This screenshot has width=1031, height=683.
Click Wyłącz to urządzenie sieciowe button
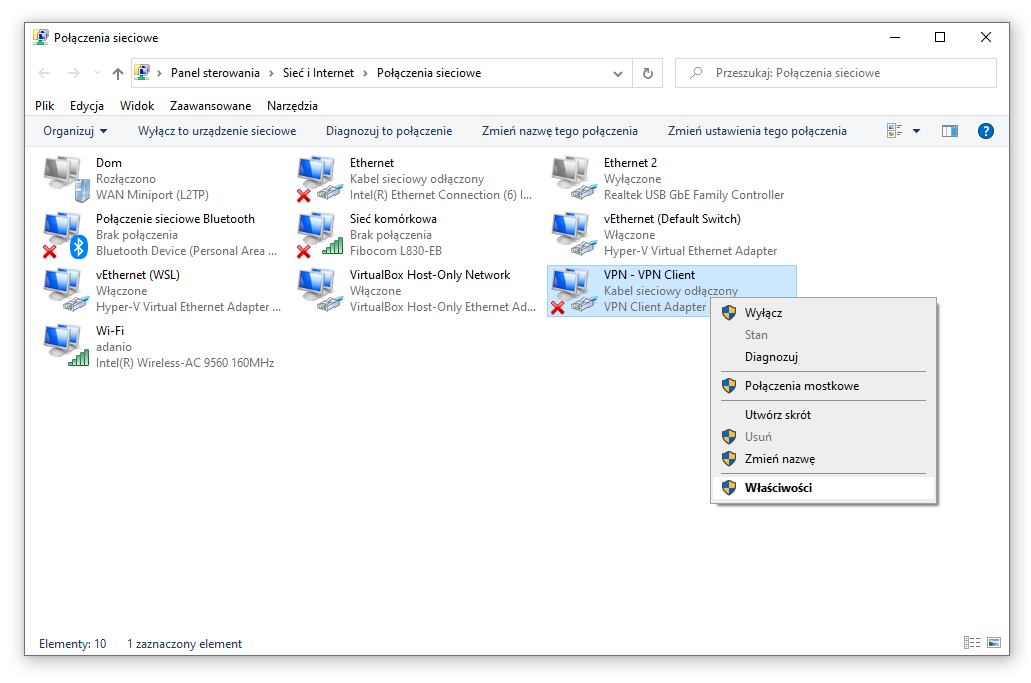217,131
